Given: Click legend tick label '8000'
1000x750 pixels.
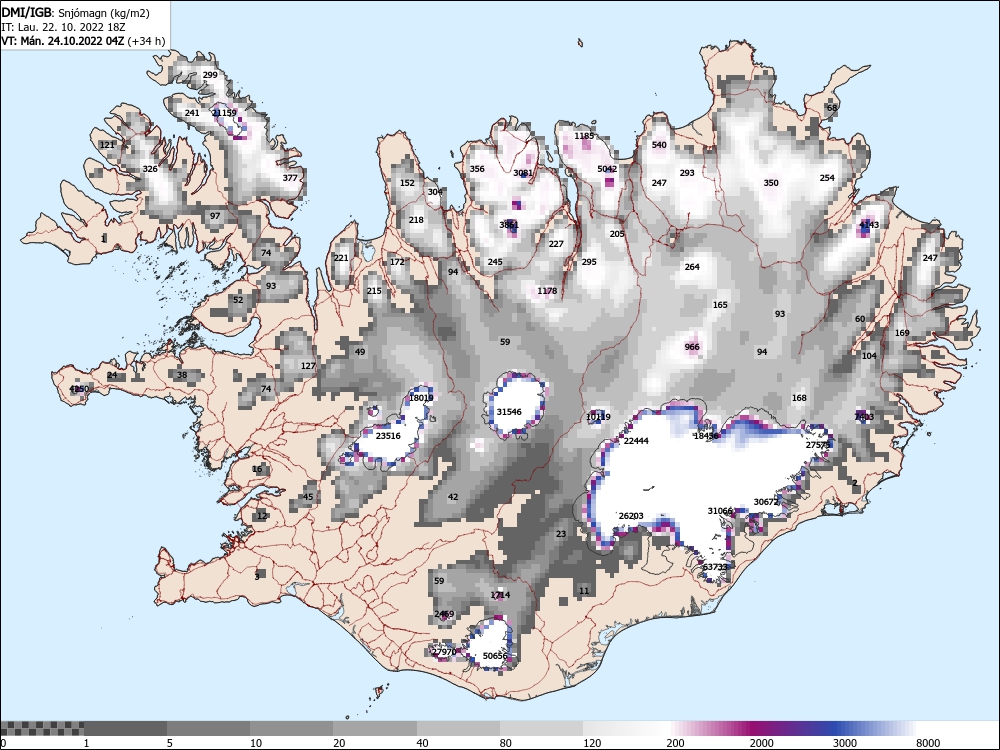Looking at the screenshot, I should tap(928, 743).
